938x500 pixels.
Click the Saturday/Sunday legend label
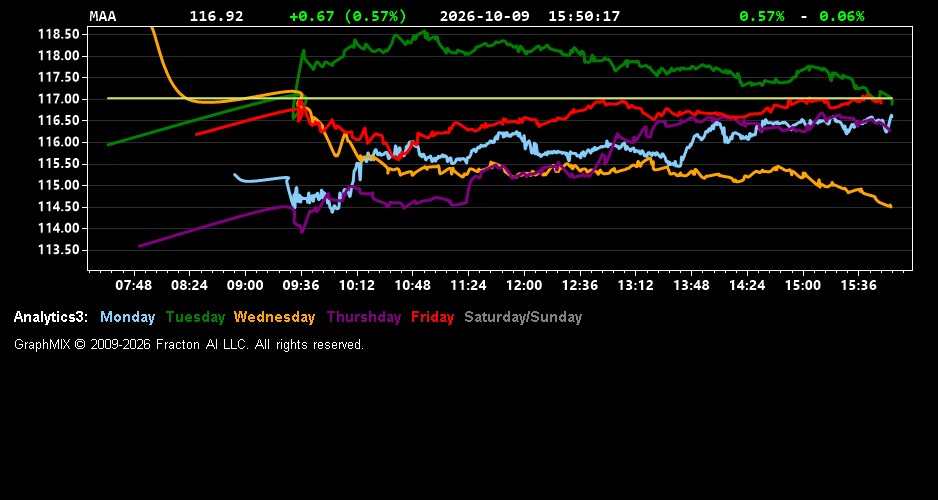[x=523, y=317]
